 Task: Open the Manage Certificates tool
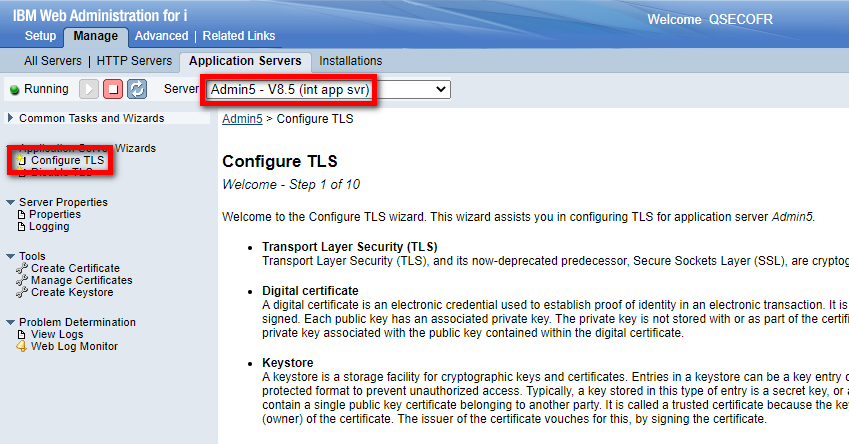point(82,280)
